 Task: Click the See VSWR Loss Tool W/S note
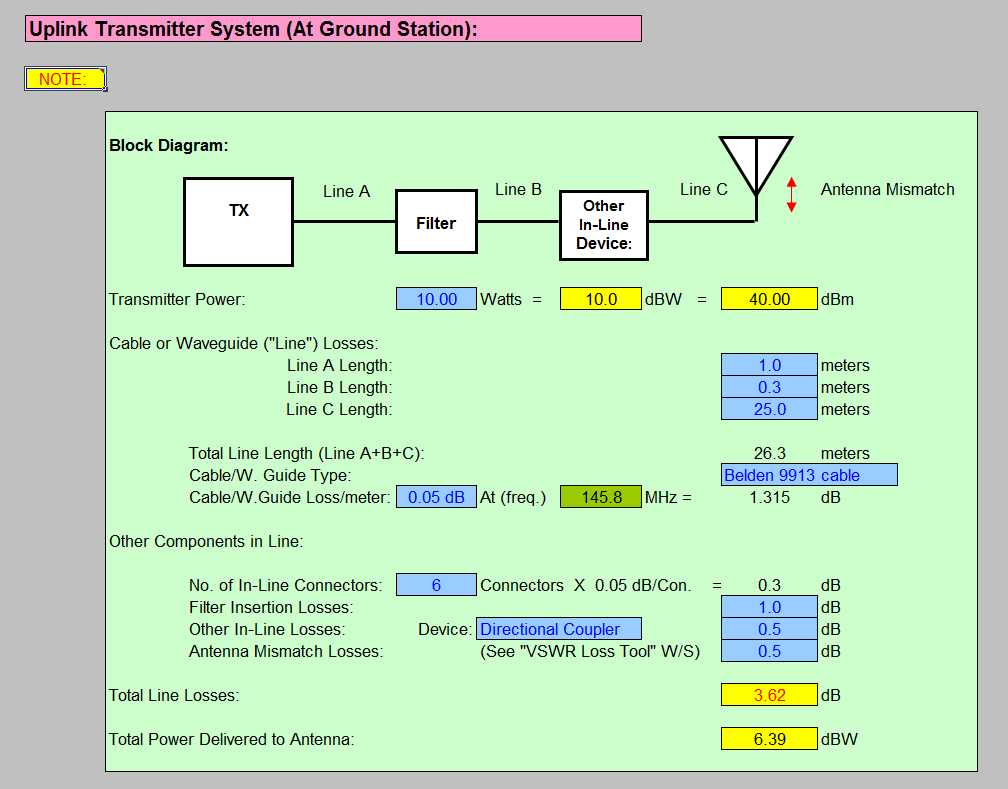[590, 651]
